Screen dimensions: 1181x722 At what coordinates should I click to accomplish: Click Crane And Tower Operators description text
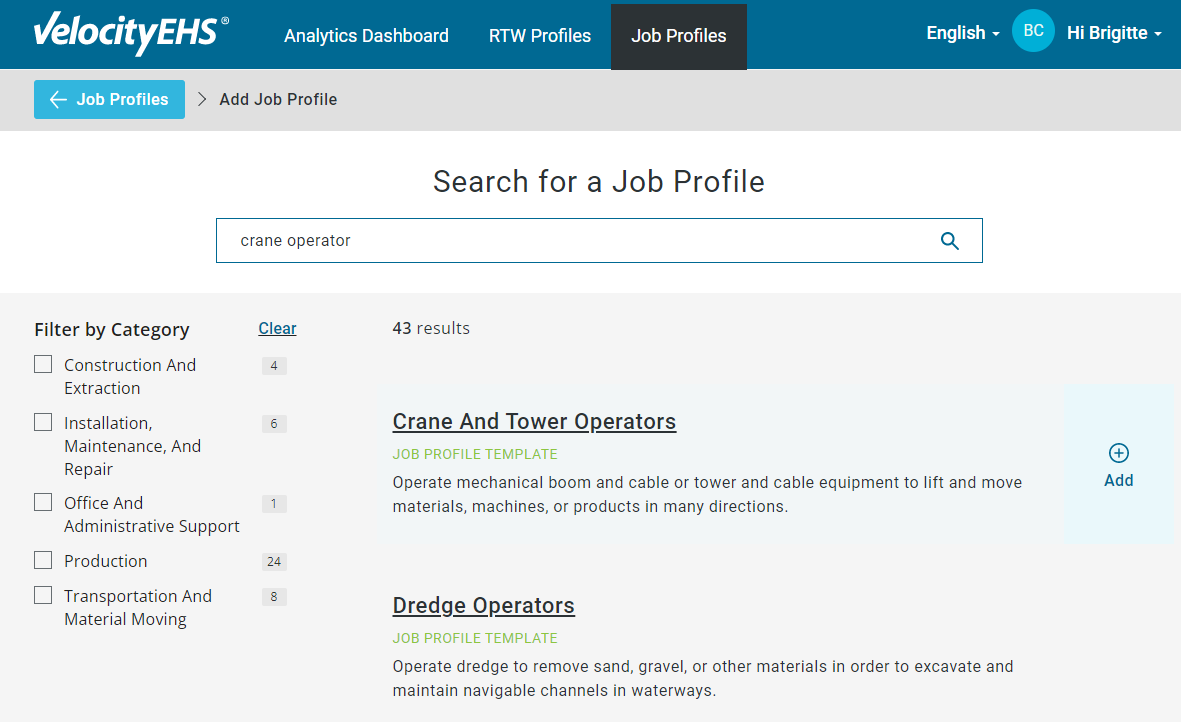(707, 495)
